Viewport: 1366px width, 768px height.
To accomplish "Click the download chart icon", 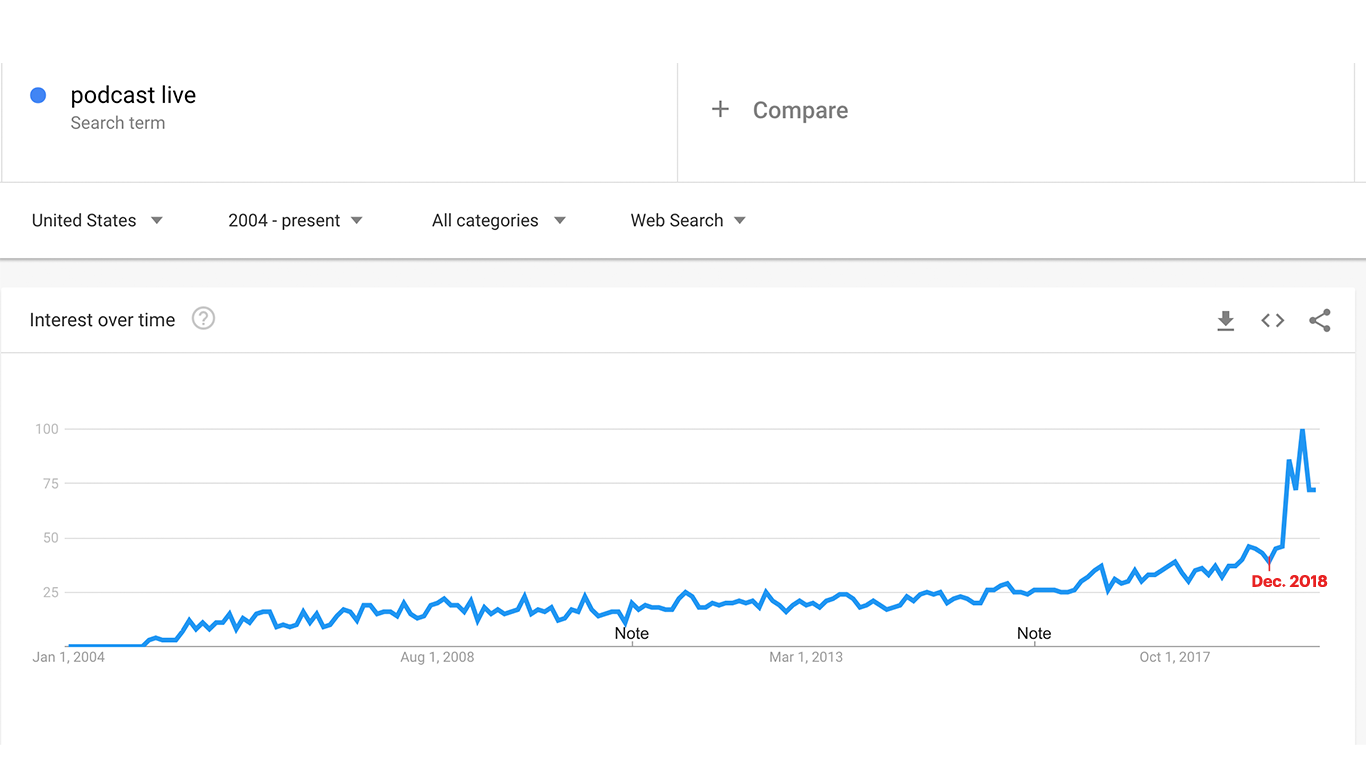I will [1225, 321].
